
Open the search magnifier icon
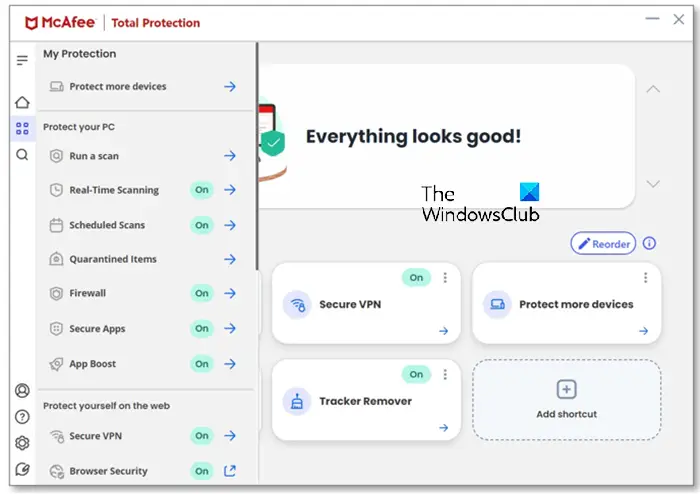22,155
